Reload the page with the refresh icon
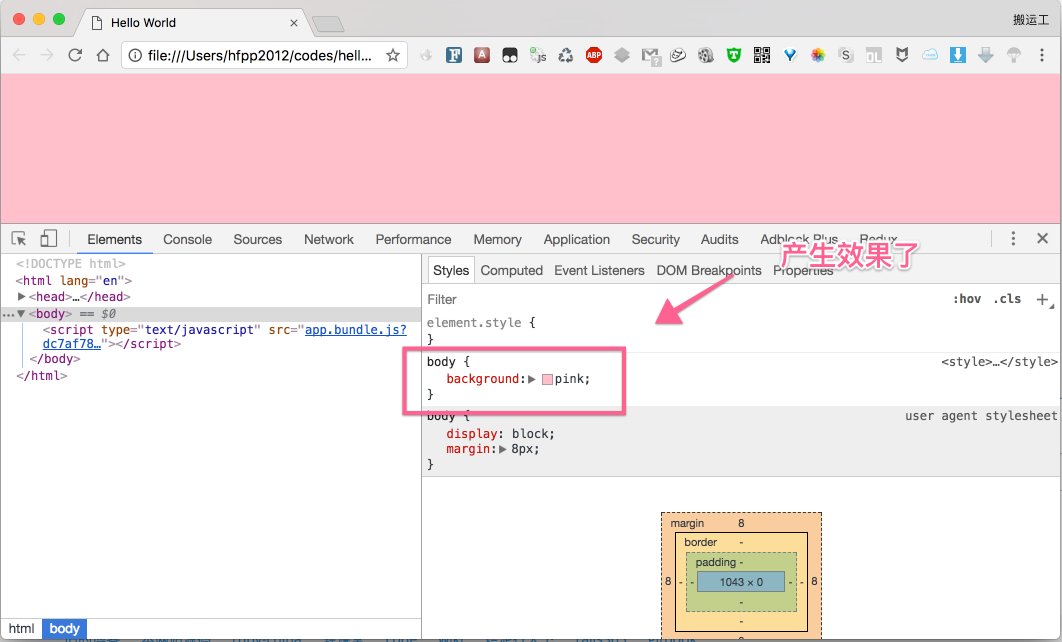The width and height of the screenshot is (1062, 642). coord(75,55)
